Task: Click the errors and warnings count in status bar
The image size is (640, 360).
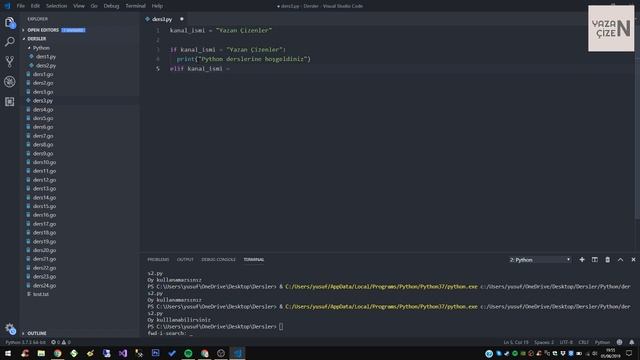Action: [61, 342]
